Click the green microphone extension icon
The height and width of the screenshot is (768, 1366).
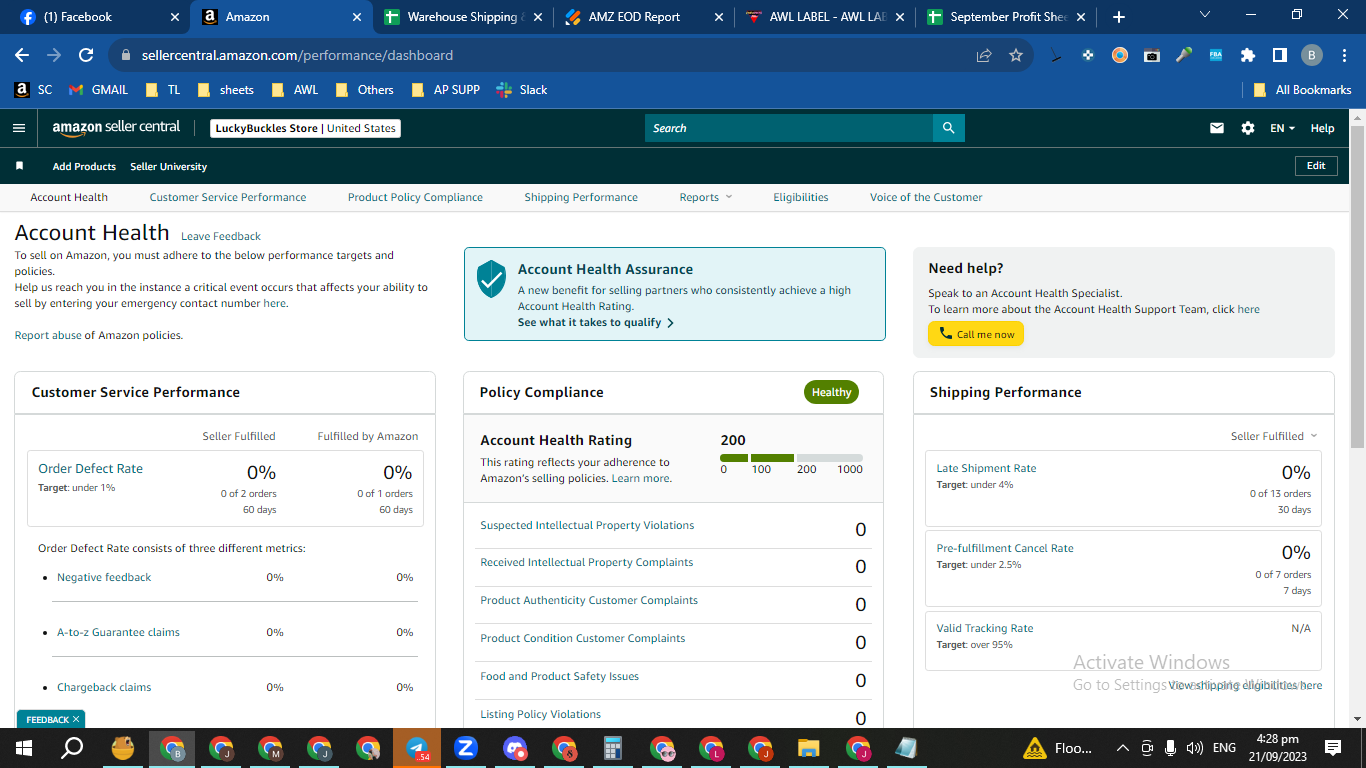coord(1184,55)
